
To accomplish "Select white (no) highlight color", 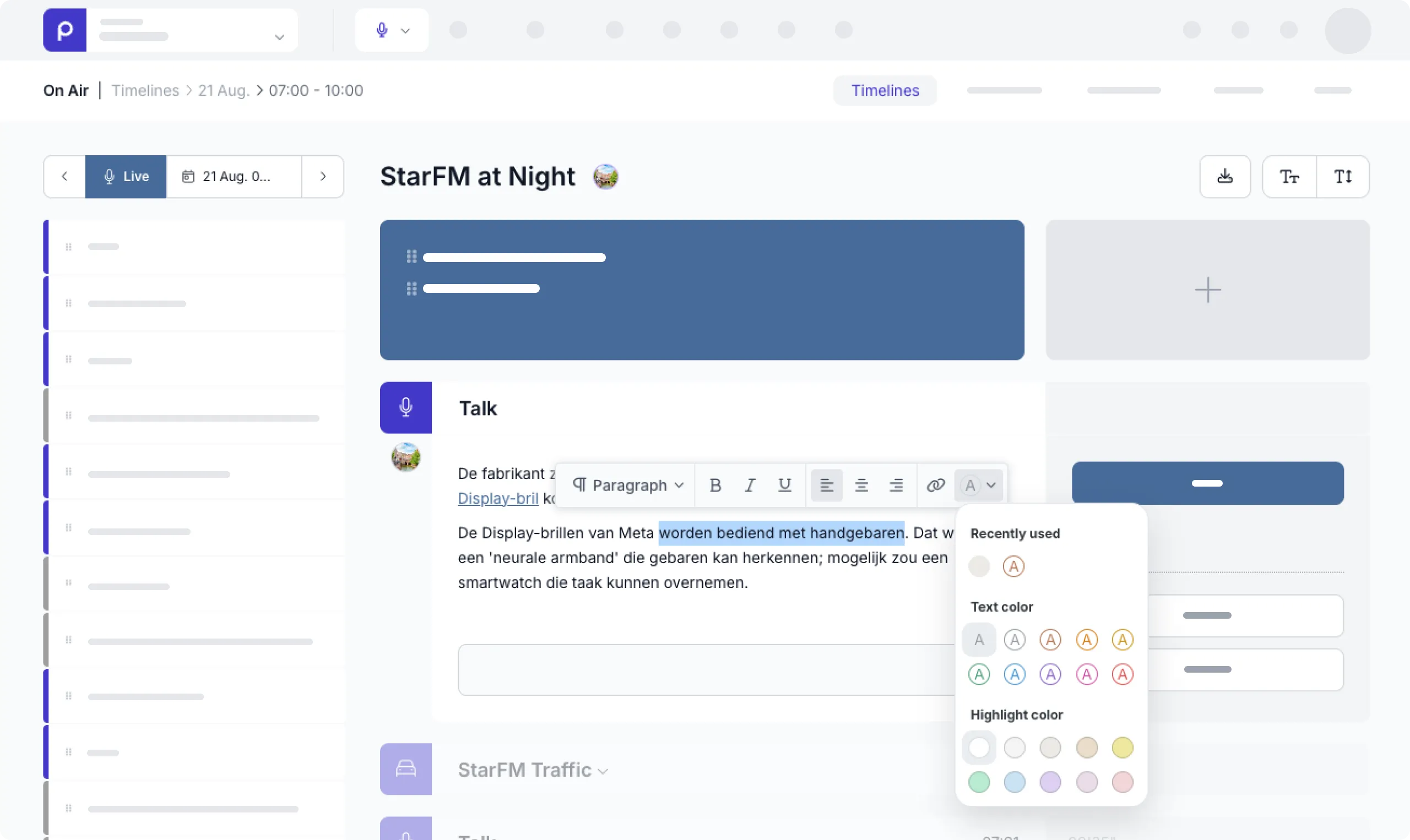I will point(979,748).
